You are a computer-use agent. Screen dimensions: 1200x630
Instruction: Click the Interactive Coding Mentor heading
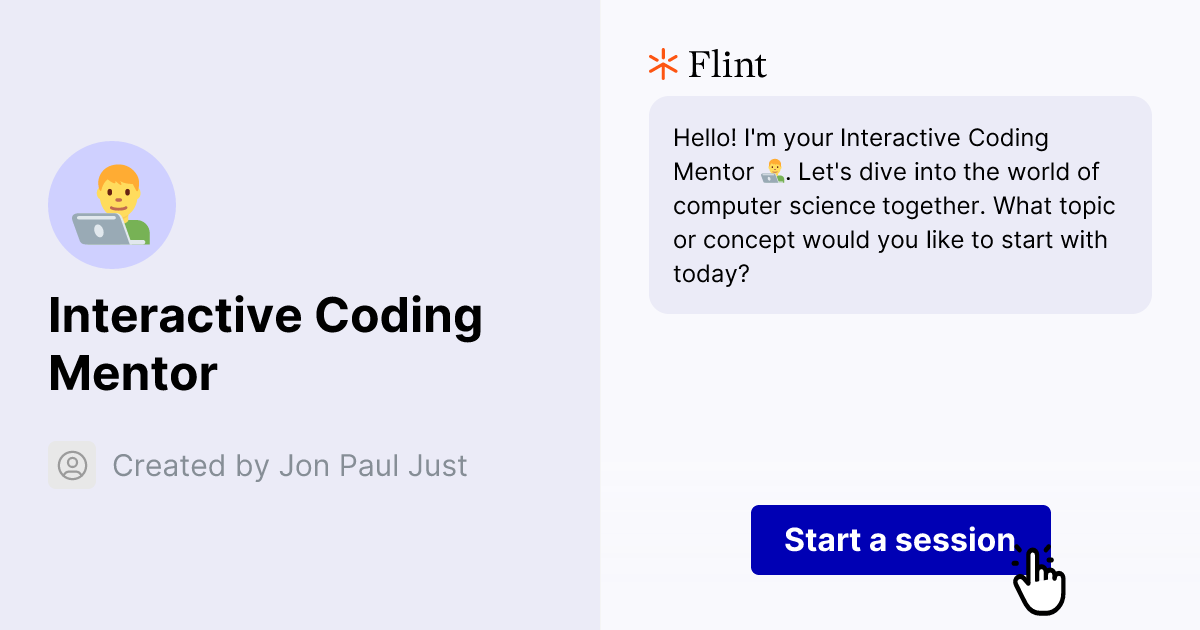(265, 344)
